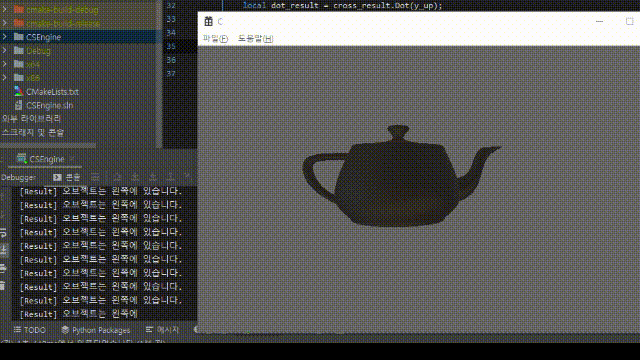Click the clear-all trash icon in the console
The height and width of the screenshot is (360, 640).
click(3, 285)
